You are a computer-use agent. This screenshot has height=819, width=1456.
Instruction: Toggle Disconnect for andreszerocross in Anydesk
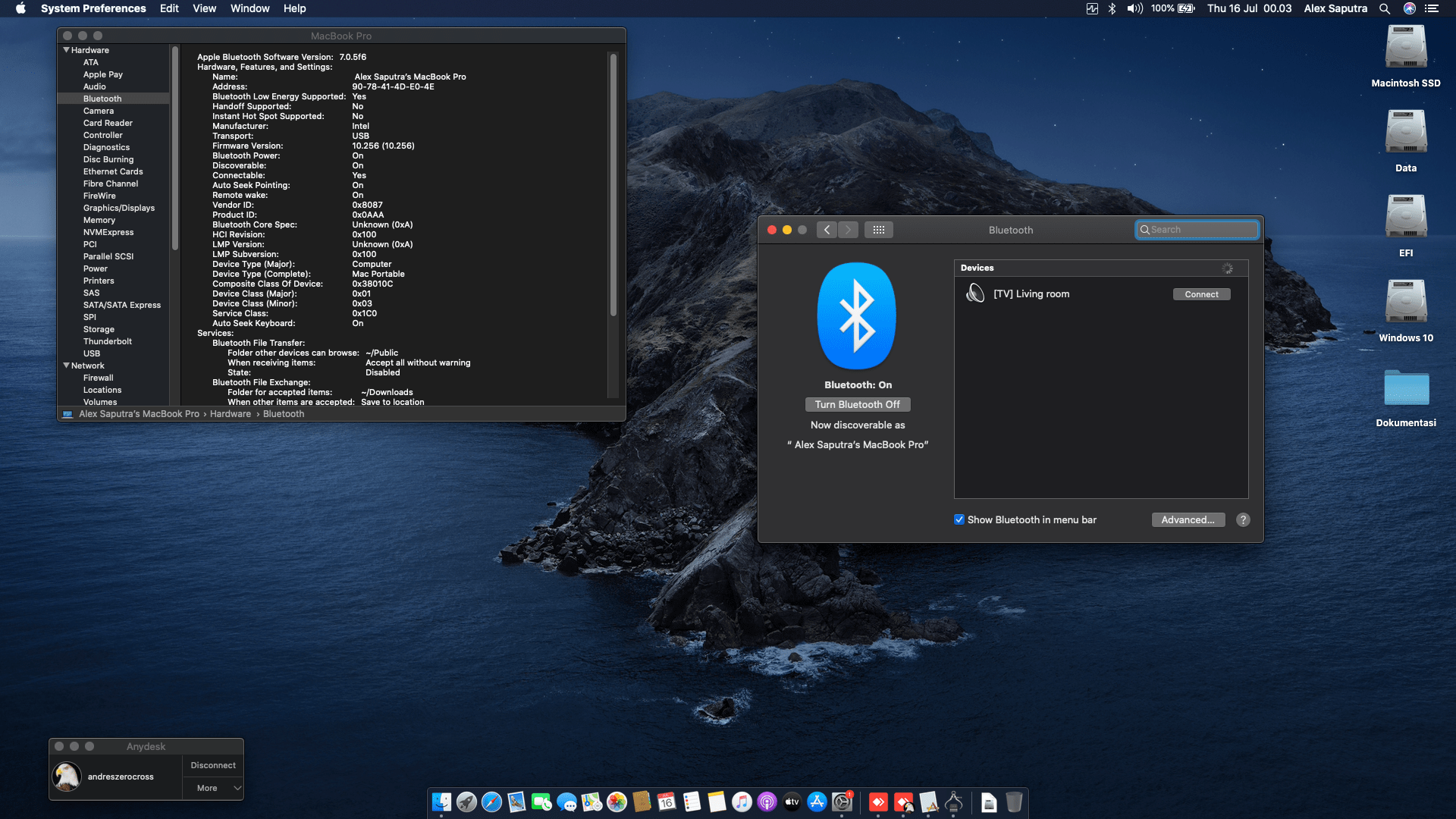[x=212, y=765]
